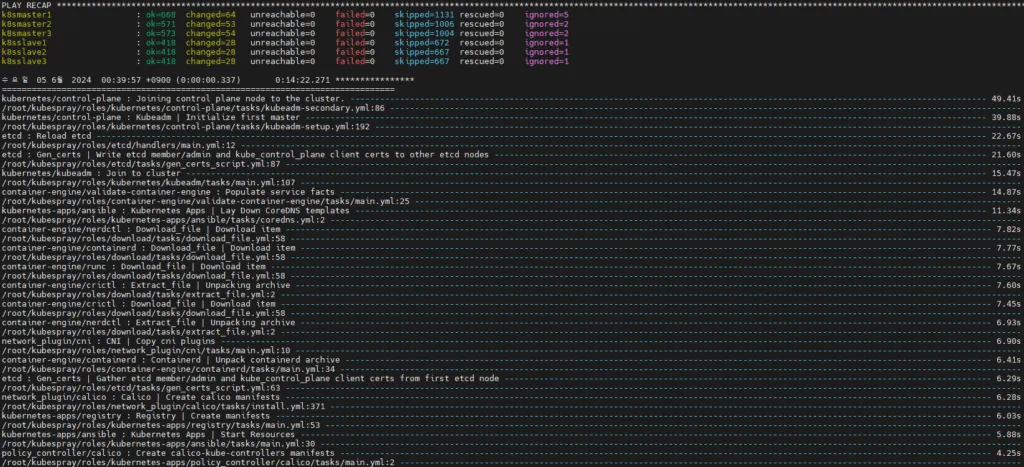Click the 'container-engine/crictl : Download_file' line
The height and width of the screenshot is (467, 1024).
tap(138, 304)
